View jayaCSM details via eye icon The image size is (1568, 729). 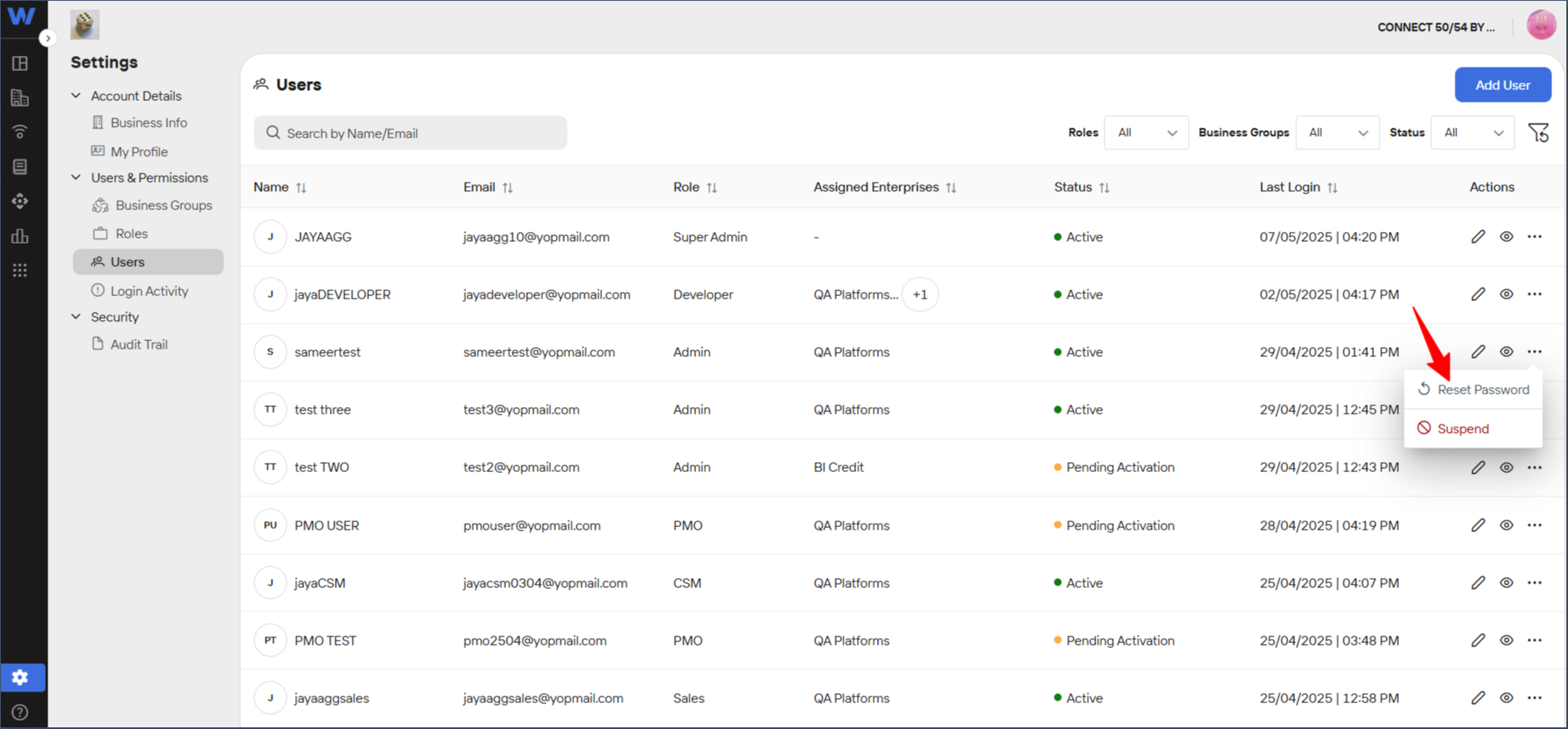(x=1506, y=583)
